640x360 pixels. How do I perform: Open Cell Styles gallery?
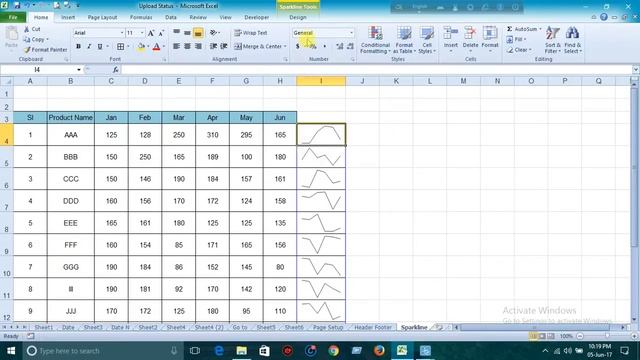point(427,40)
